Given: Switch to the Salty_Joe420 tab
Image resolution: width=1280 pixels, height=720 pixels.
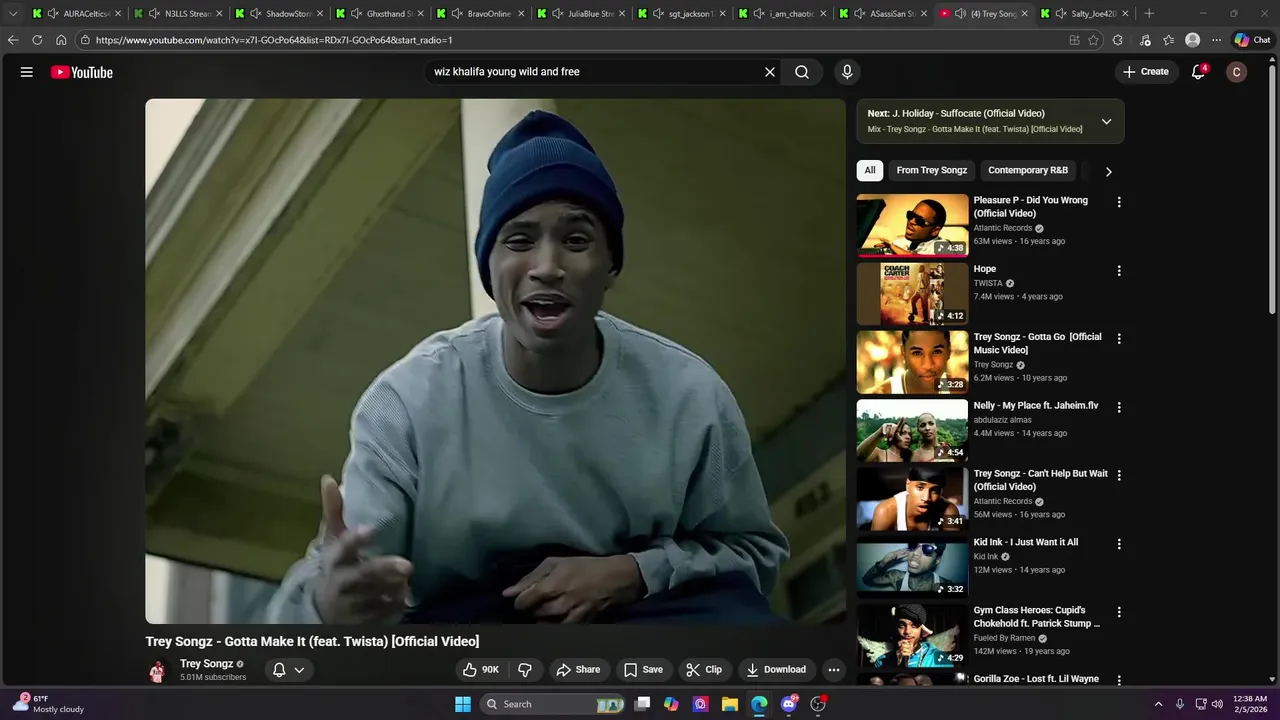Looking at the screenshot, I should 1086,14.
